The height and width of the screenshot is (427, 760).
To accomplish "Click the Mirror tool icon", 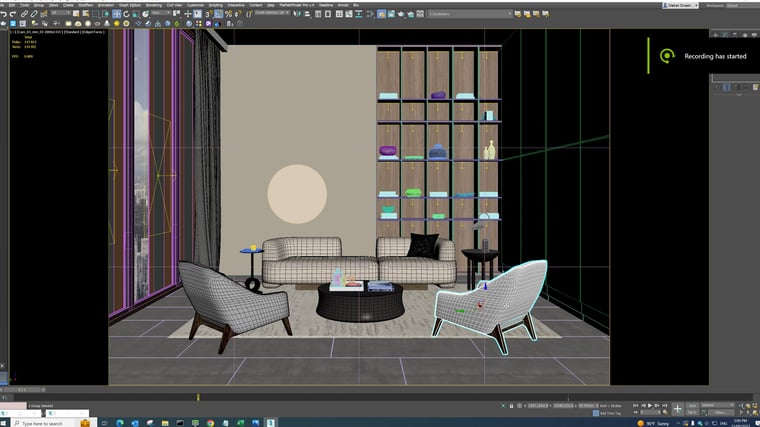I will 297,14.
